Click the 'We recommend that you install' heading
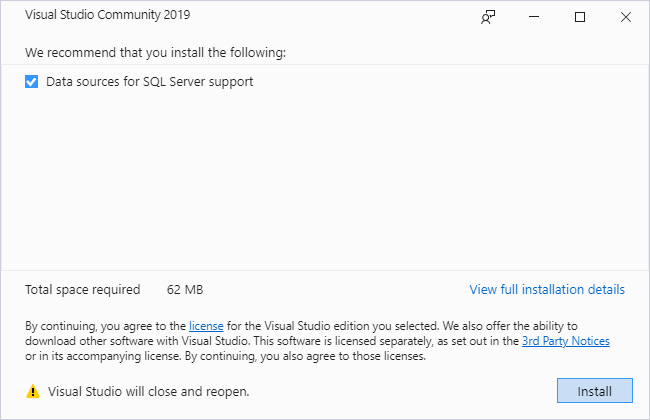 tap(161, 52)
